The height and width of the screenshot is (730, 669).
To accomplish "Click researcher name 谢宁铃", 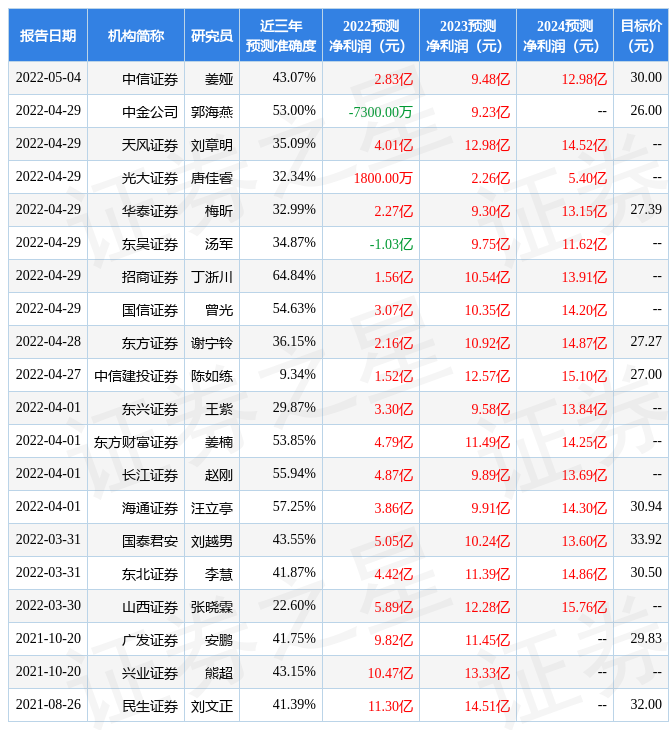I will (212, 343).
